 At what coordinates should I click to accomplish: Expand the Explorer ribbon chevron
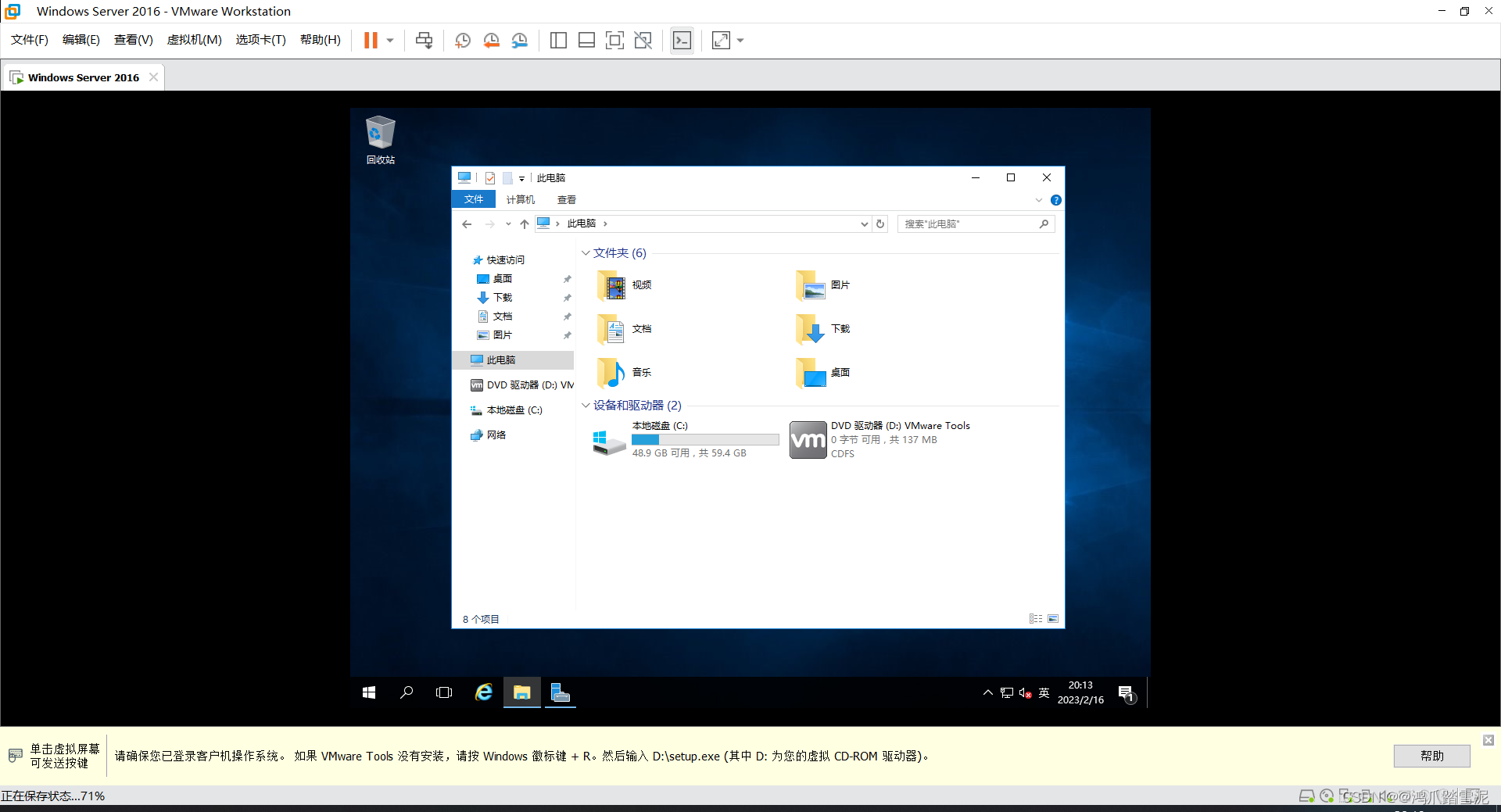point(1039,200)
